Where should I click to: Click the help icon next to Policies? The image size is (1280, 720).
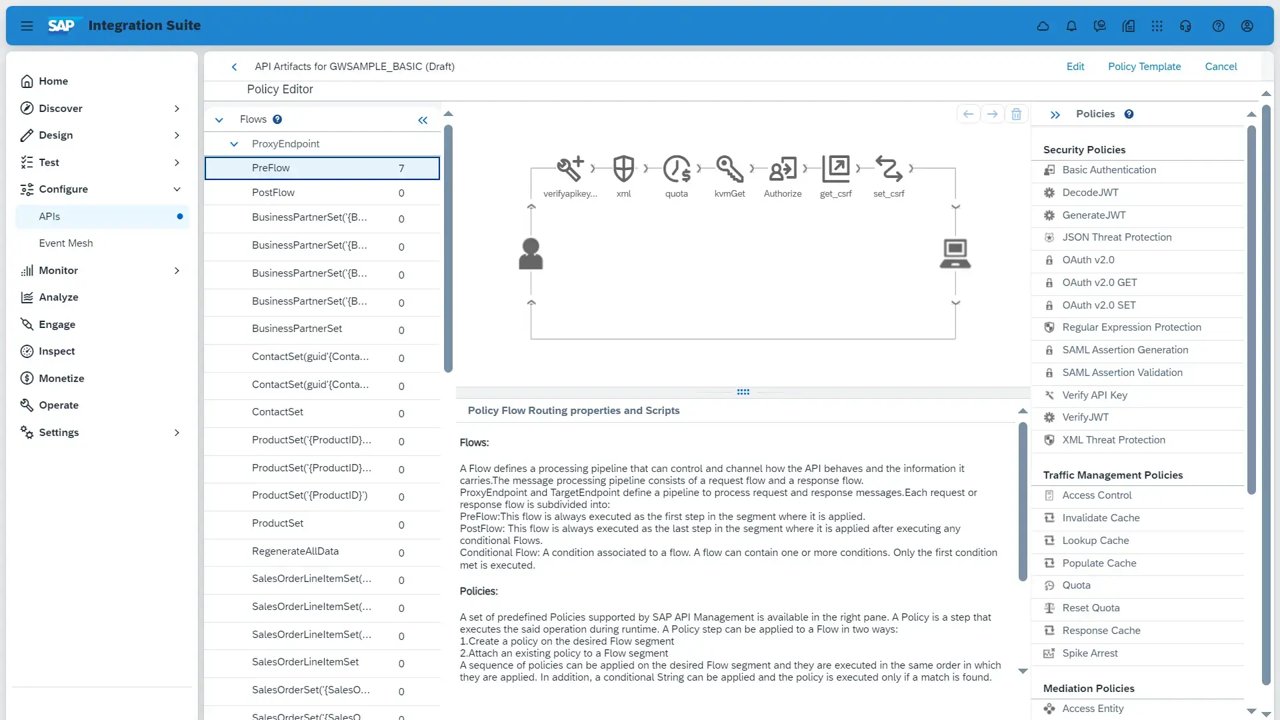point(1129,114)
